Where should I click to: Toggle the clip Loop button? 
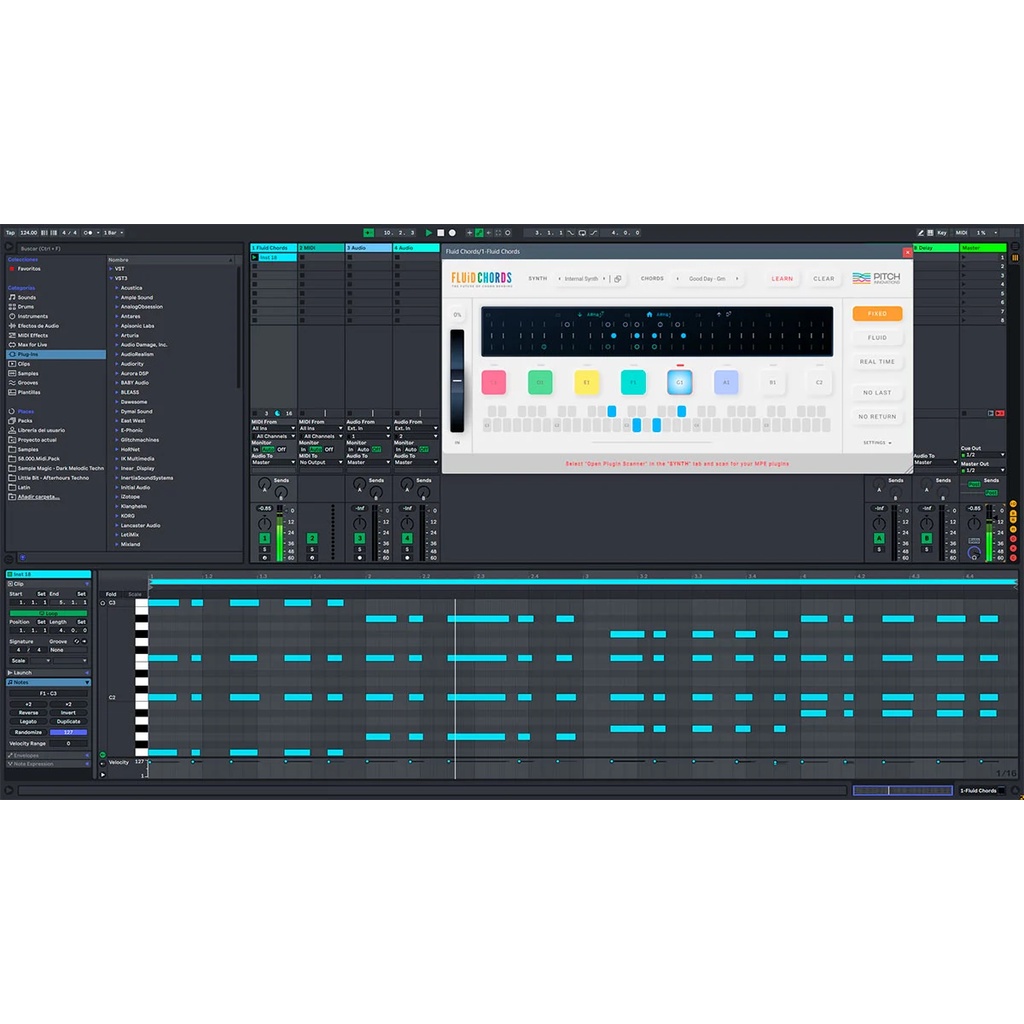(48, 613)
